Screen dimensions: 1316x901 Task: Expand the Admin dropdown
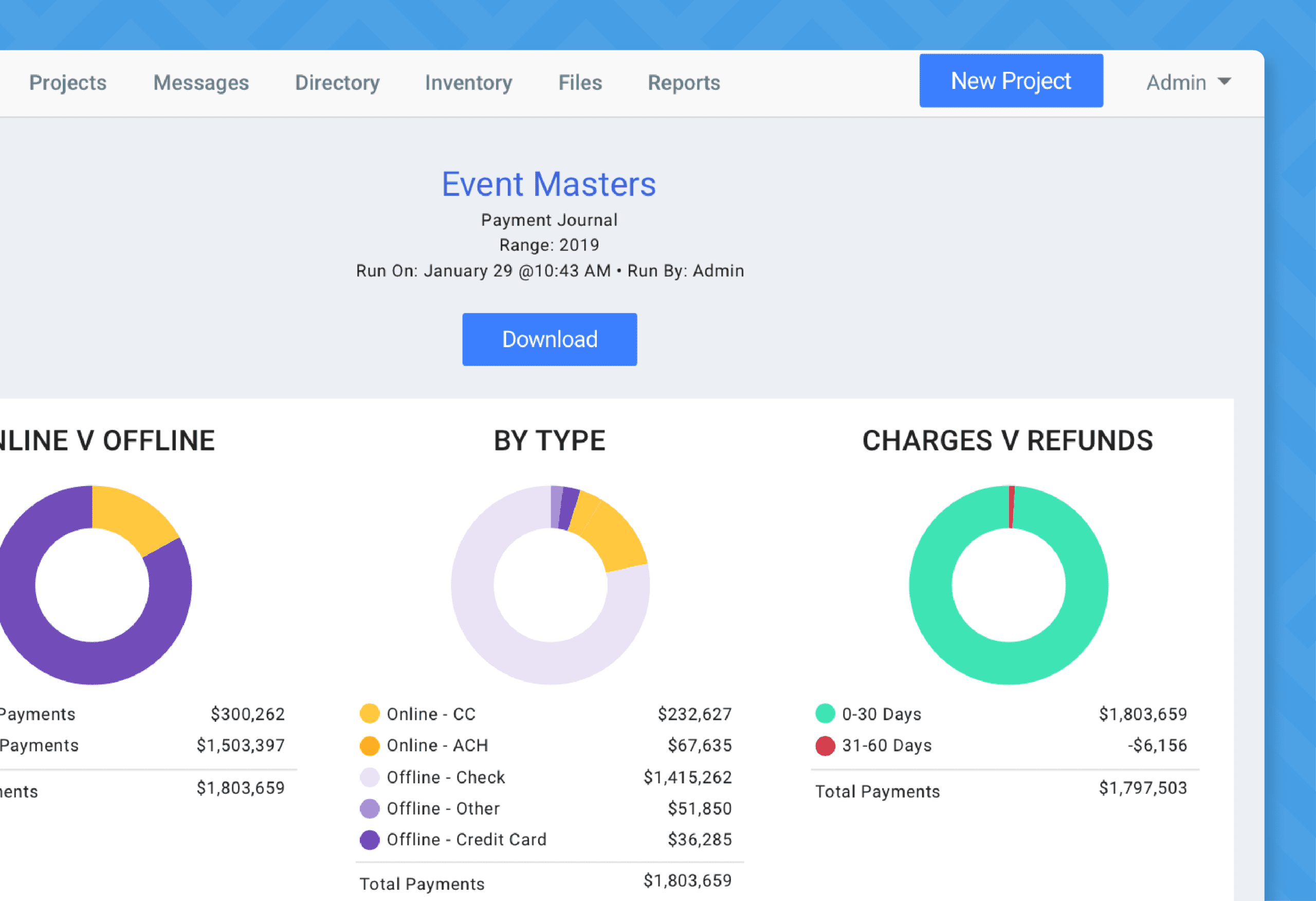coord(1189,83)
